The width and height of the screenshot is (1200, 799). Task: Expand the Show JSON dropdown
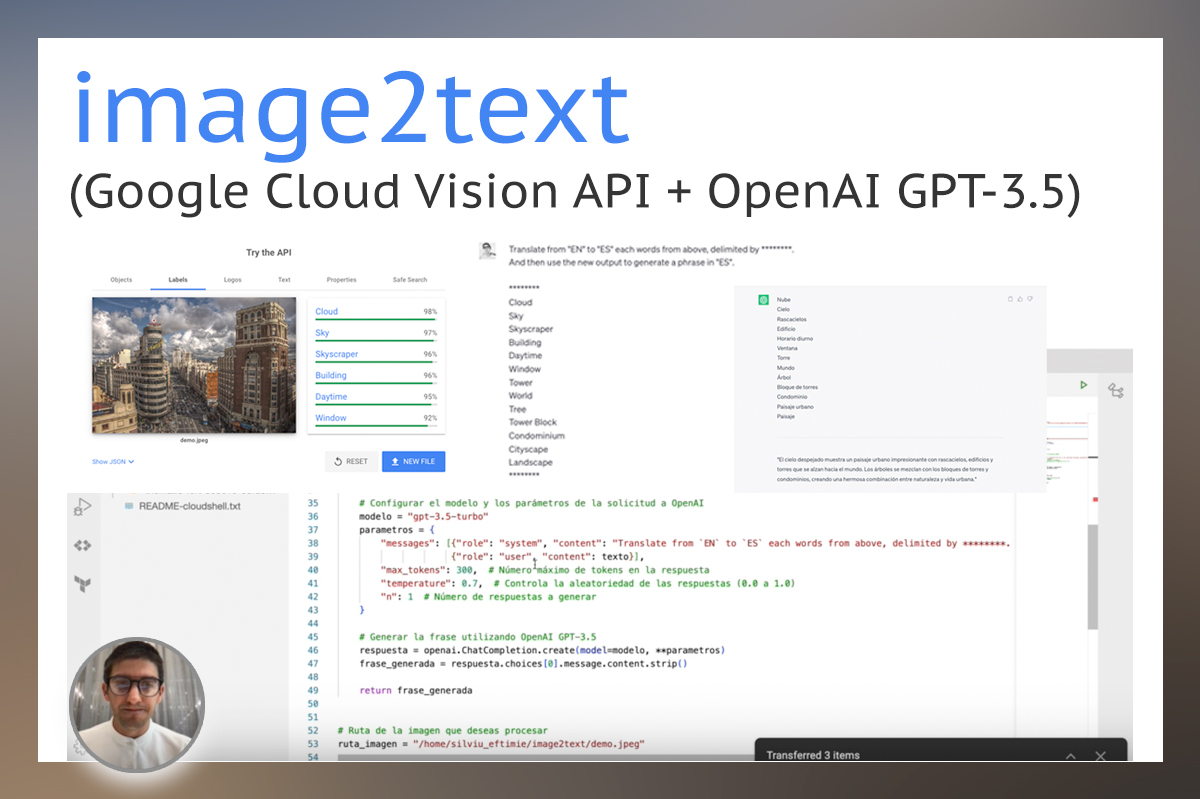(x=113, y=462)
